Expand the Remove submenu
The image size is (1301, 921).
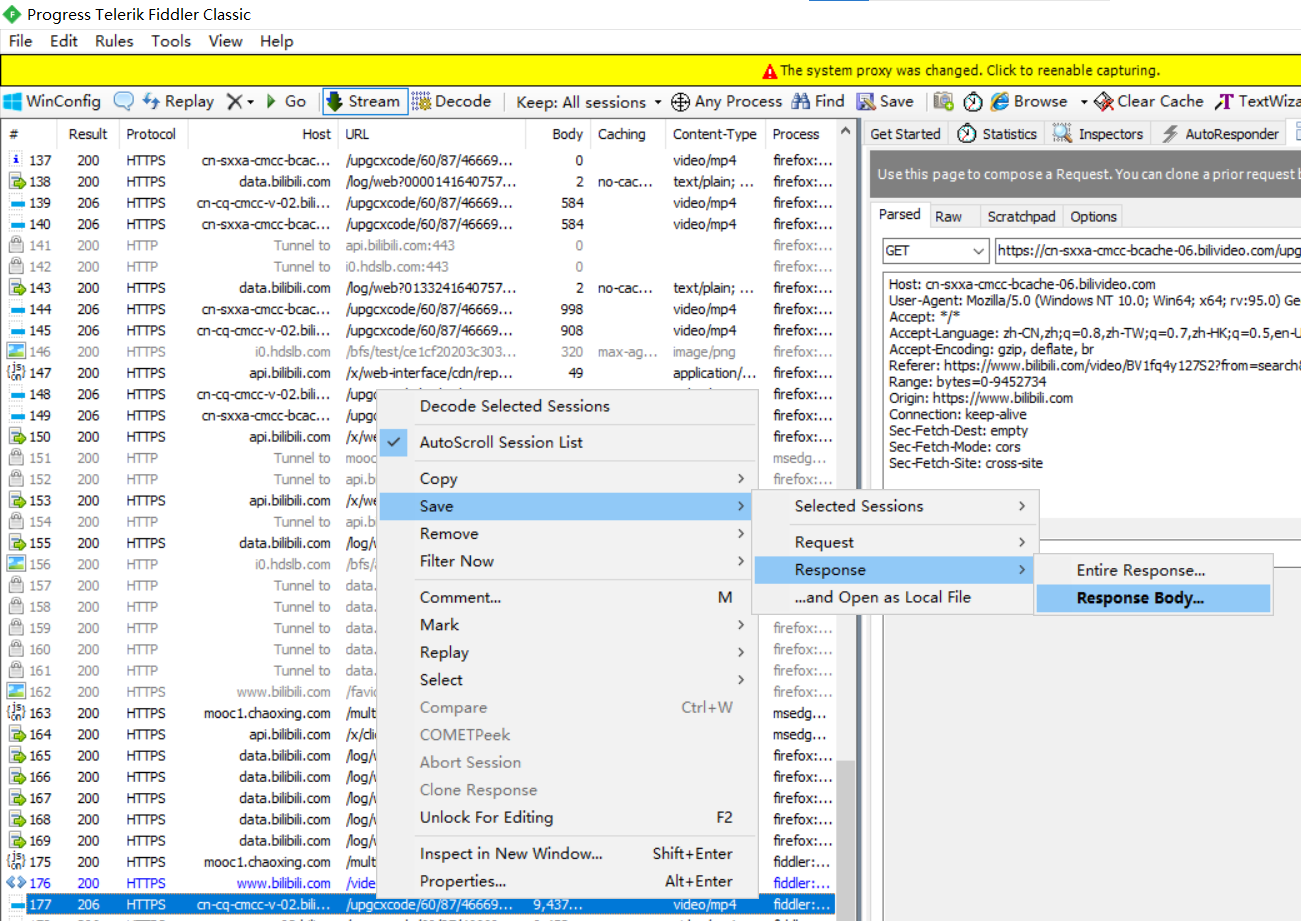pyautogui.click(x=566, y=534)
